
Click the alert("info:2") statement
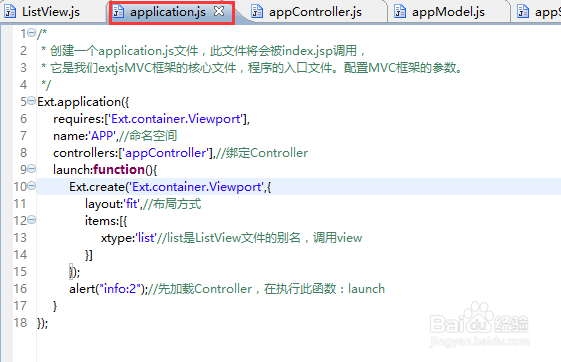[x=108, y=289]
